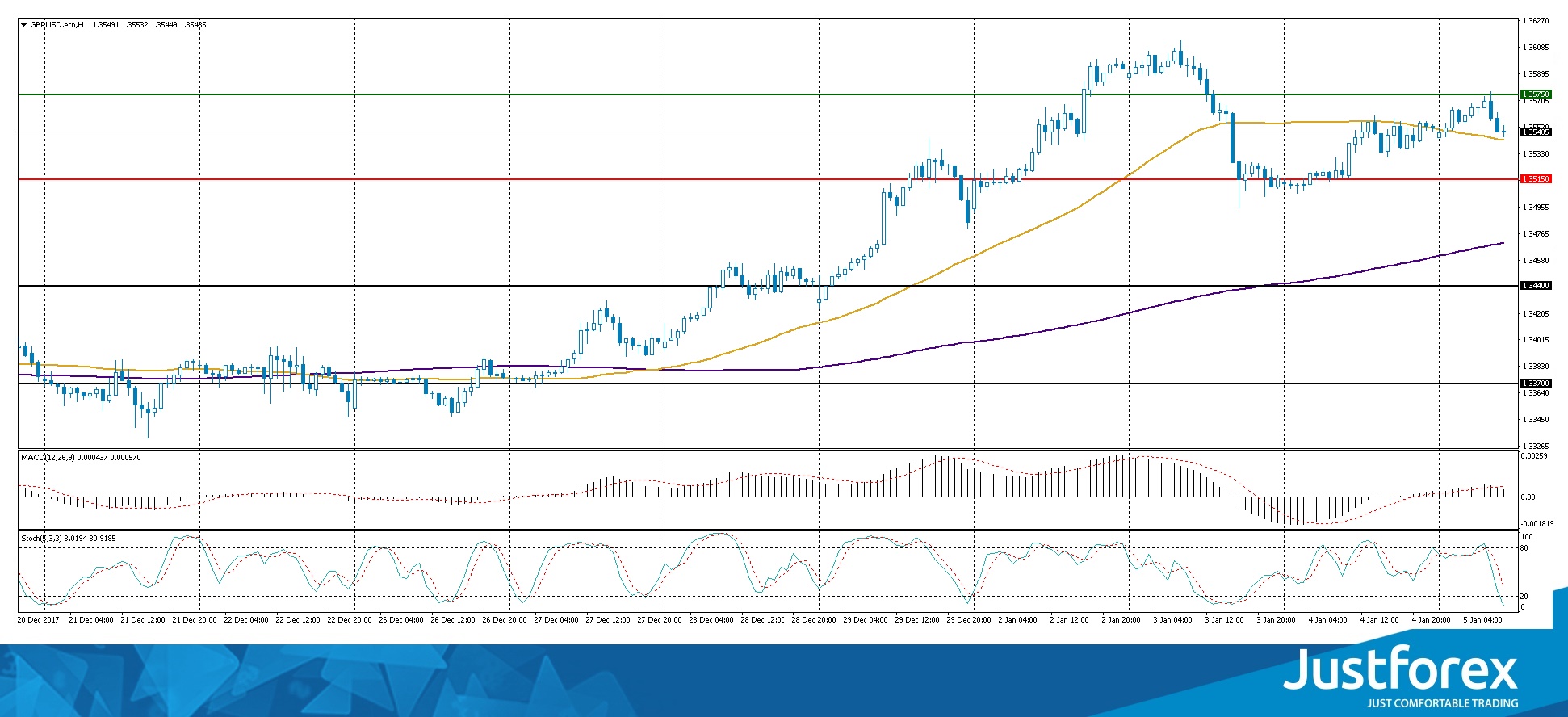Click the 1.33830 price axis label
The height and width of the screenshot is (717, 1568).
(x=1536, y=367)
